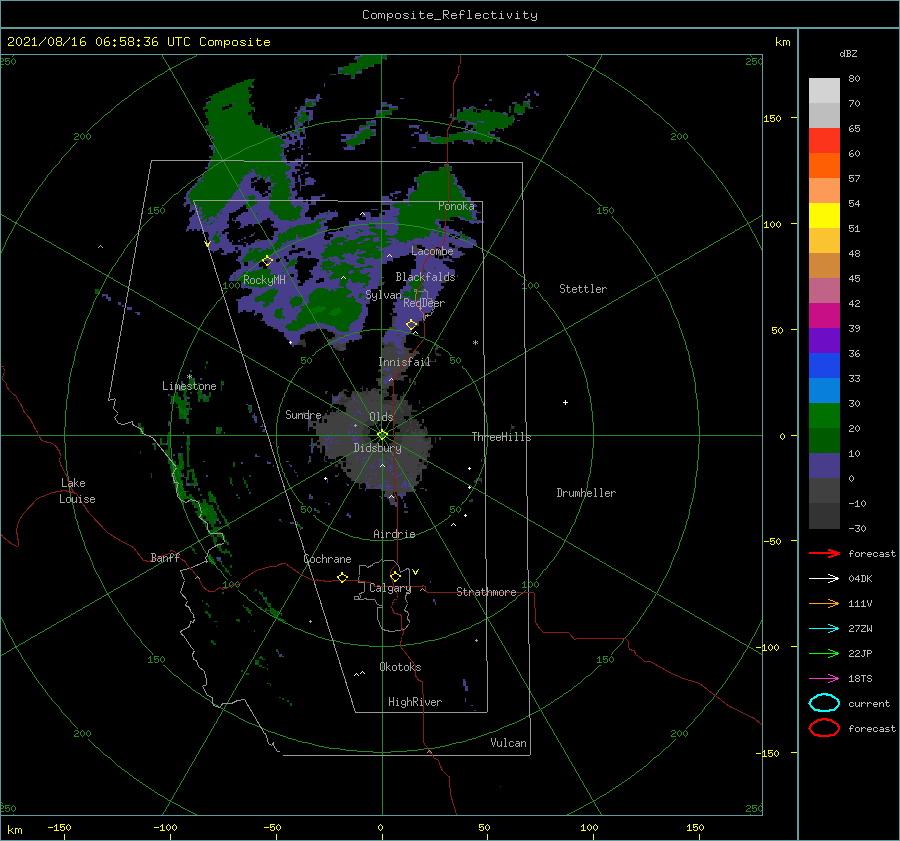Click the Drumheller city label
Image resolution: width=900 pixels, height=841 pixels.
coord(586,493)
